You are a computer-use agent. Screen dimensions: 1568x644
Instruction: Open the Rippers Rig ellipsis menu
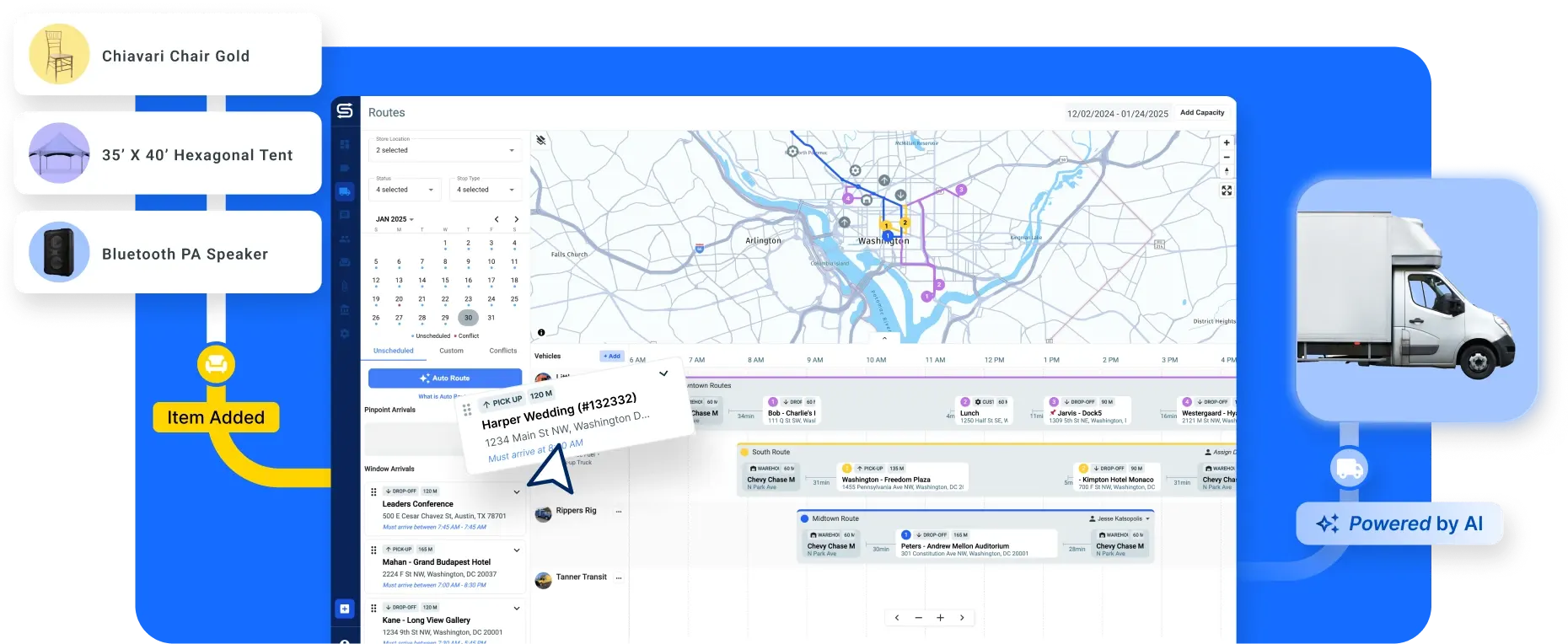[619, 511]
